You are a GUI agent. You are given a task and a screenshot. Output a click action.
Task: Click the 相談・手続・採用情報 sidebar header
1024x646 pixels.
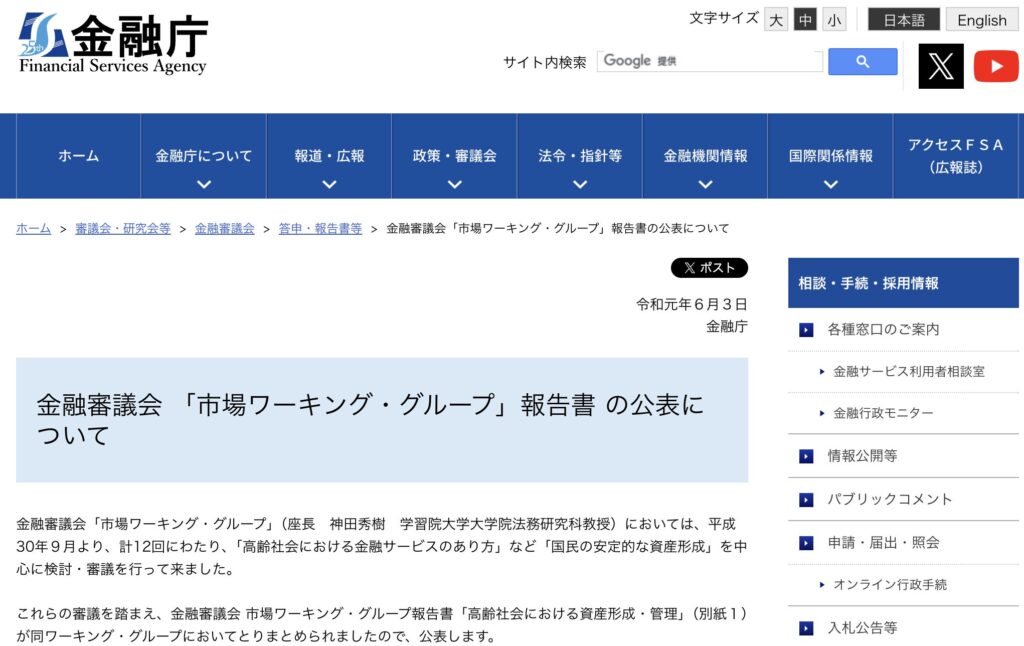[x=903, y=283]
